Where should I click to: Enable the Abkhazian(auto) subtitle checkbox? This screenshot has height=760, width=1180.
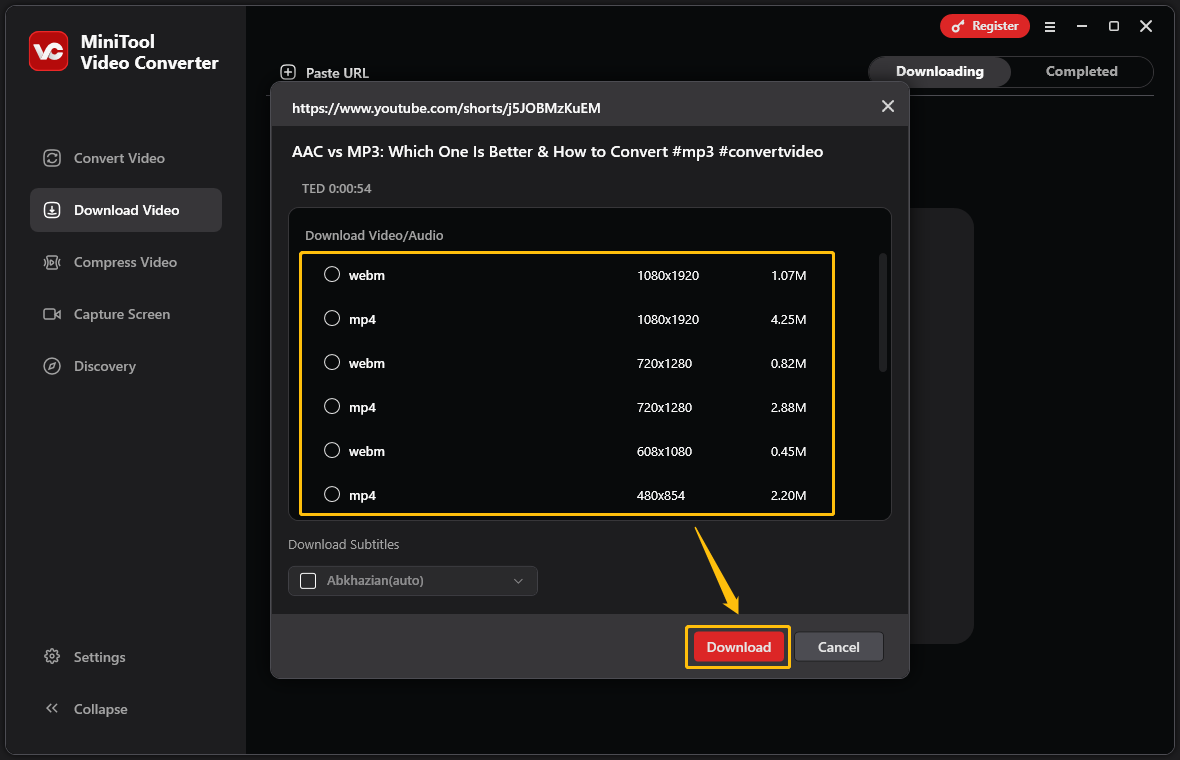coord(308,581)
